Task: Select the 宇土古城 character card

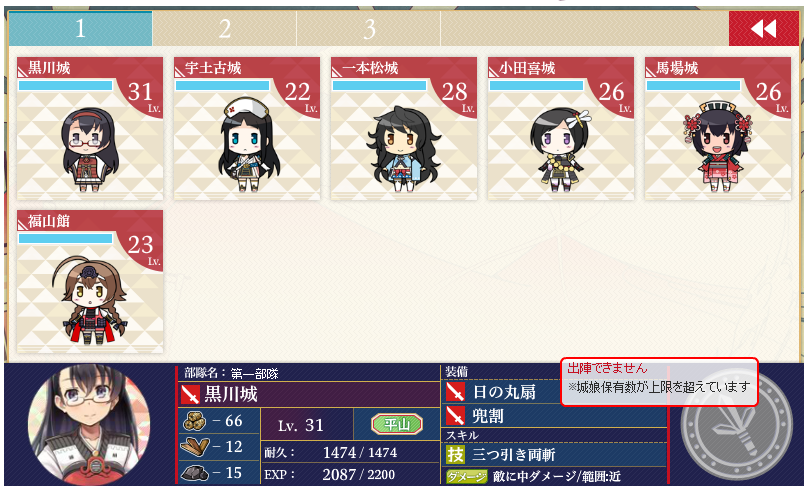Action: pos(247,128)
